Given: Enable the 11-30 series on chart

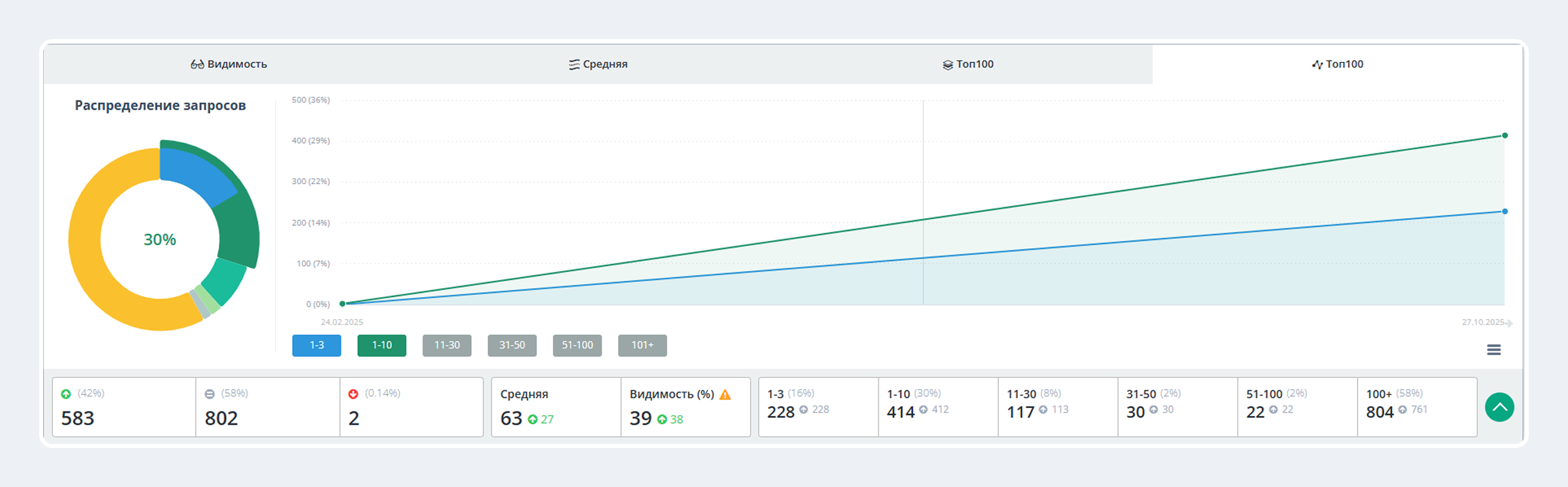Looking at the screenshot, I should (x=447, y=345).
